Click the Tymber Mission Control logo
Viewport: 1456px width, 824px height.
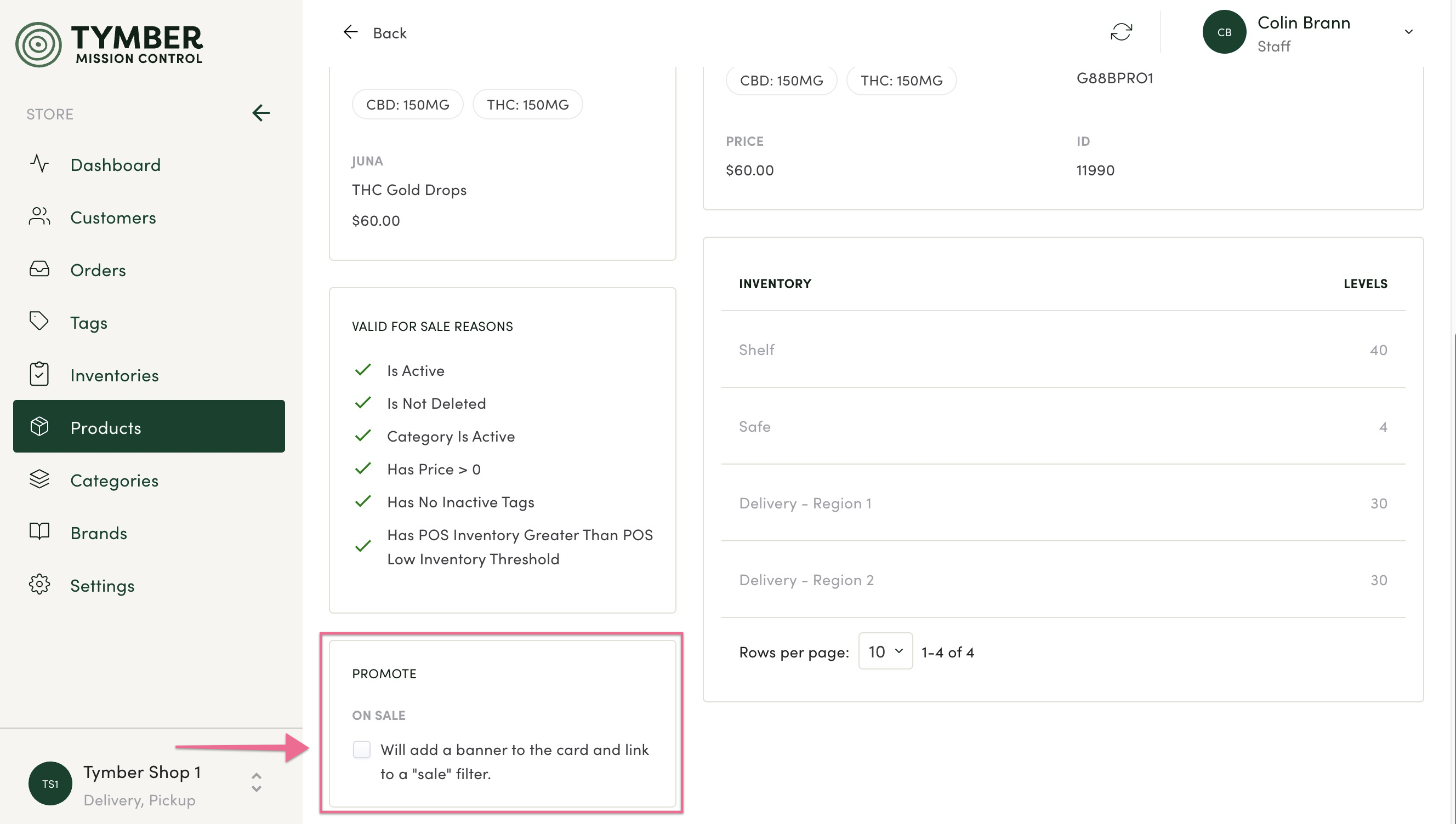pos(109,44)
